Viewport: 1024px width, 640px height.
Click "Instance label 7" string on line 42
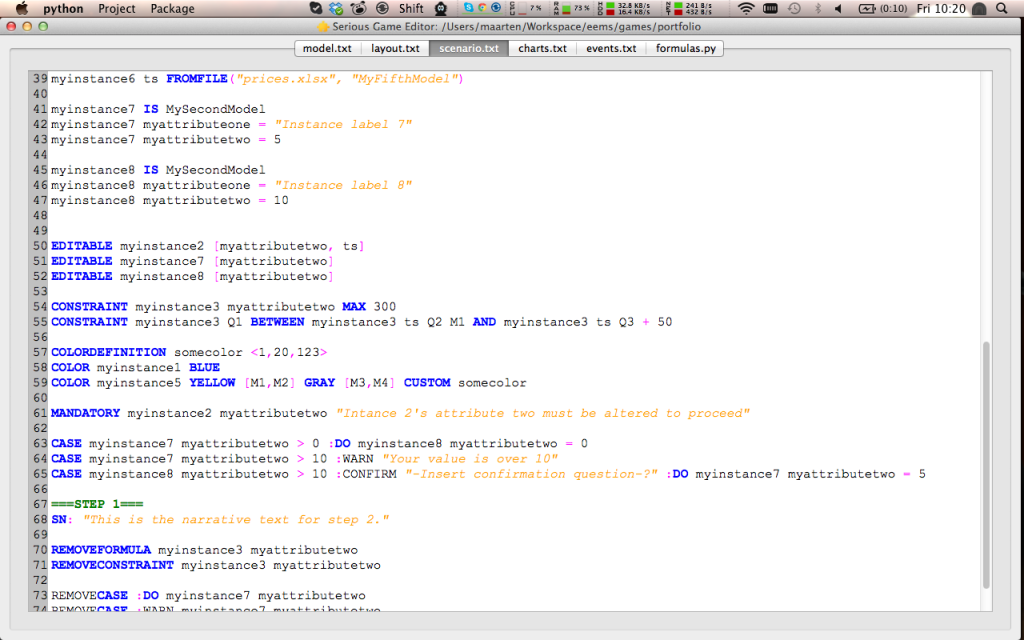(344, 124)
